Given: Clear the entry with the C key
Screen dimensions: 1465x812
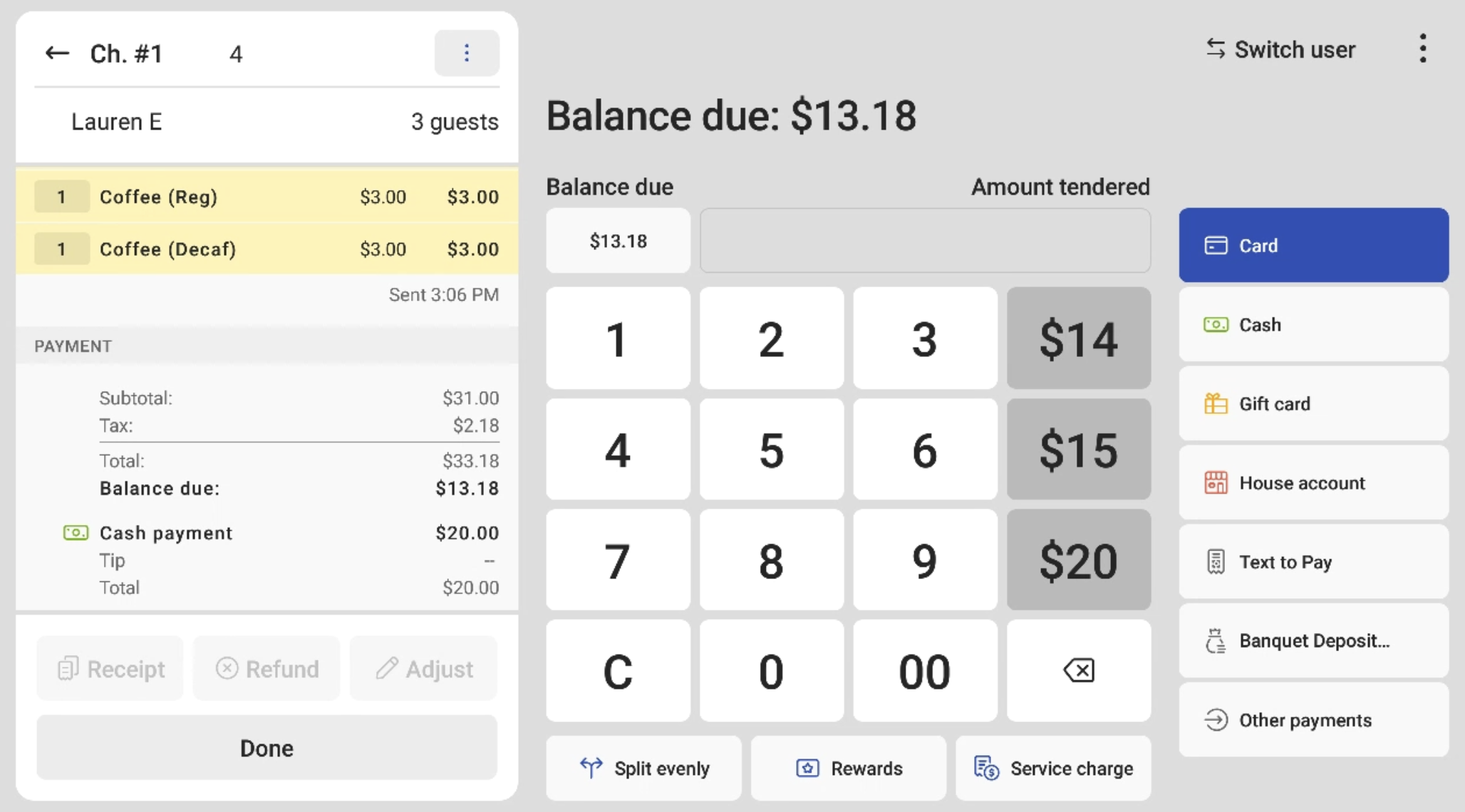Looking at the screenshot, I should (x=617, y=670).
